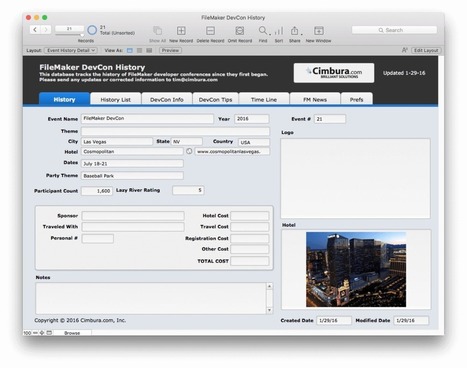
Task: Open Find mode via magnifier
Action: (263, 31)
